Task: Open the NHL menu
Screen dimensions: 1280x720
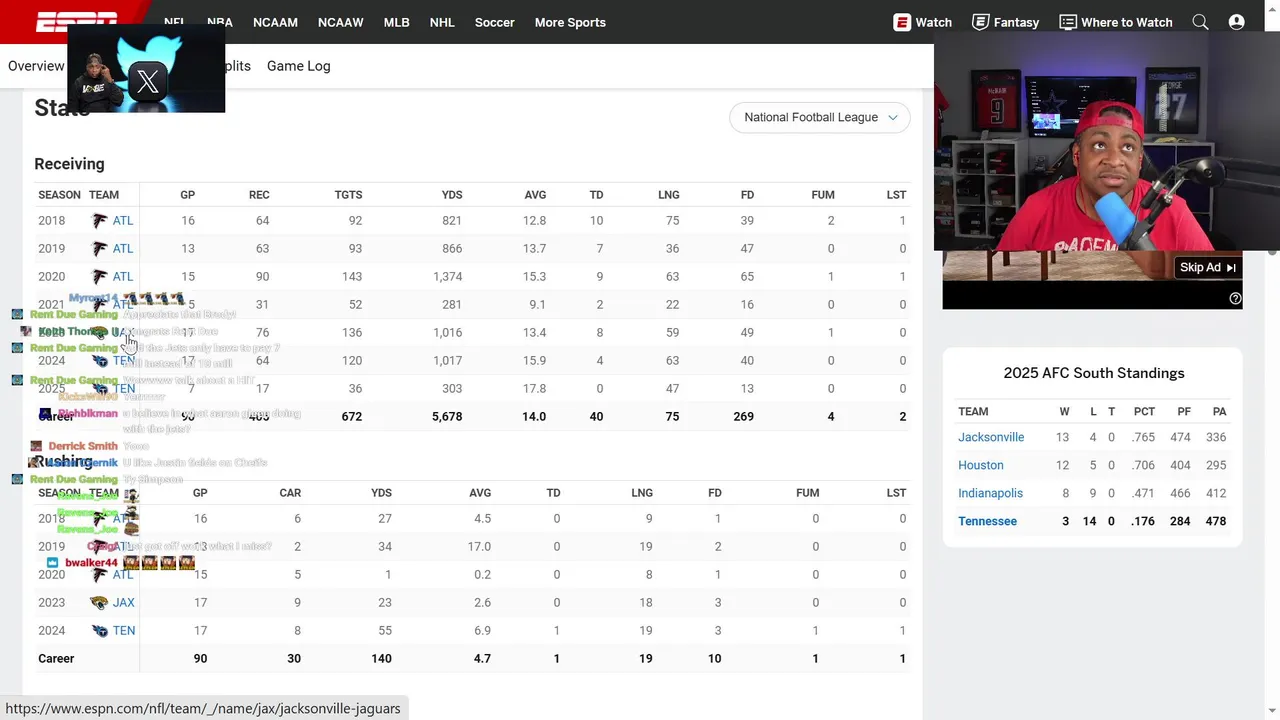Action: coord(442,22)
